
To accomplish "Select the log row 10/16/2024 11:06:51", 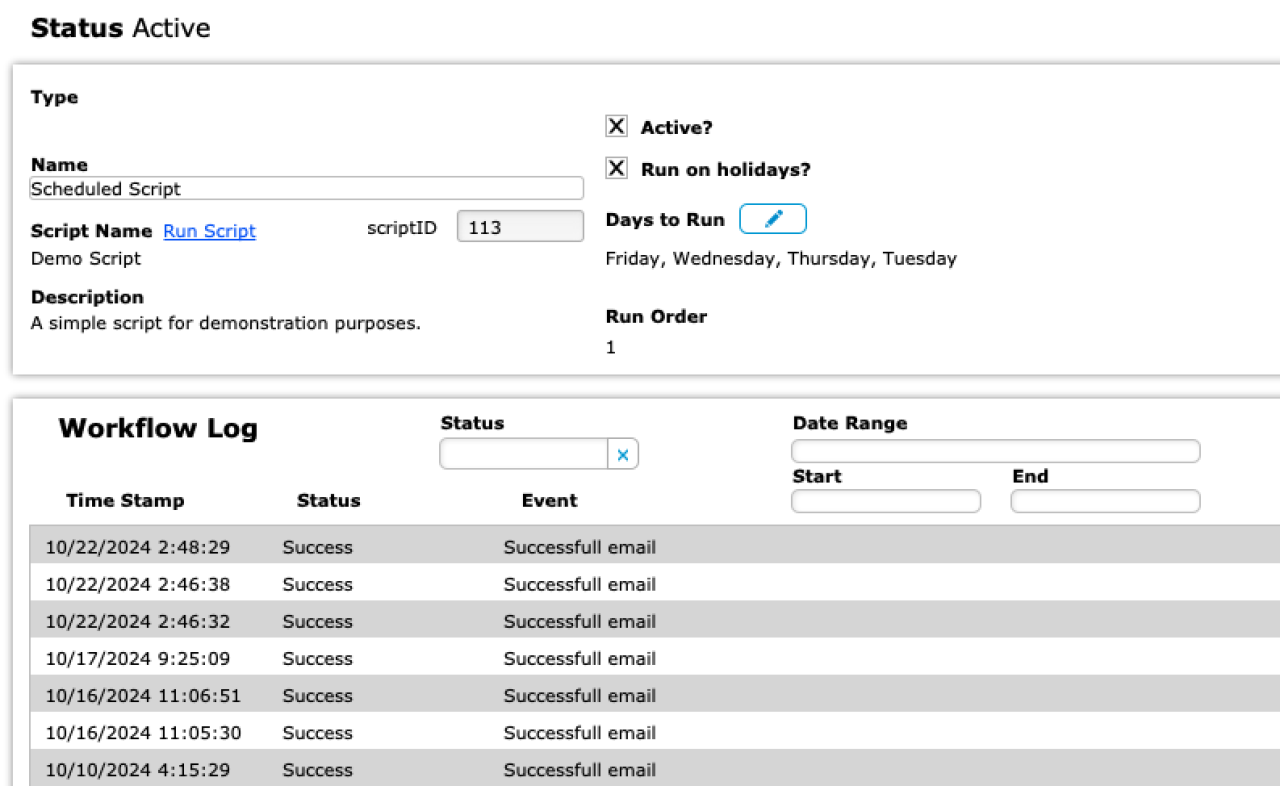I will [x=655, y=695].
